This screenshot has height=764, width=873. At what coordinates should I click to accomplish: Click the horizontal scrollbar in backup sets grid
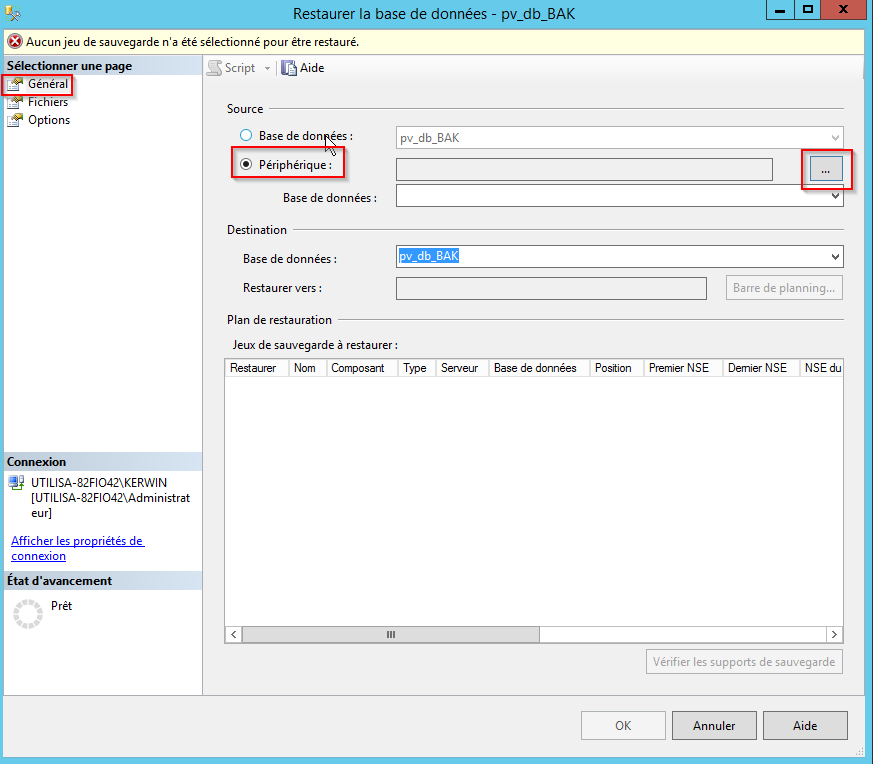click(x=391, y=635)
